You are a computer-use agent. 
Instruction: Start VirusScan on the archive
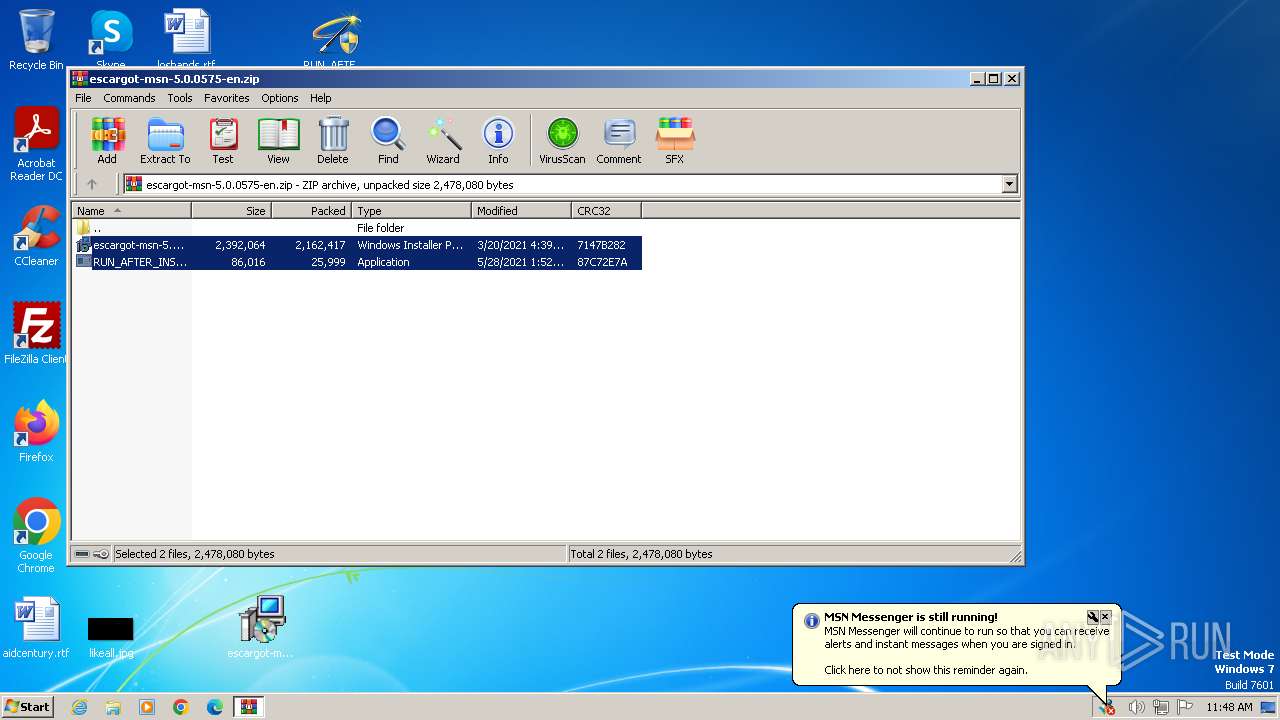click(x=562, y=140)
